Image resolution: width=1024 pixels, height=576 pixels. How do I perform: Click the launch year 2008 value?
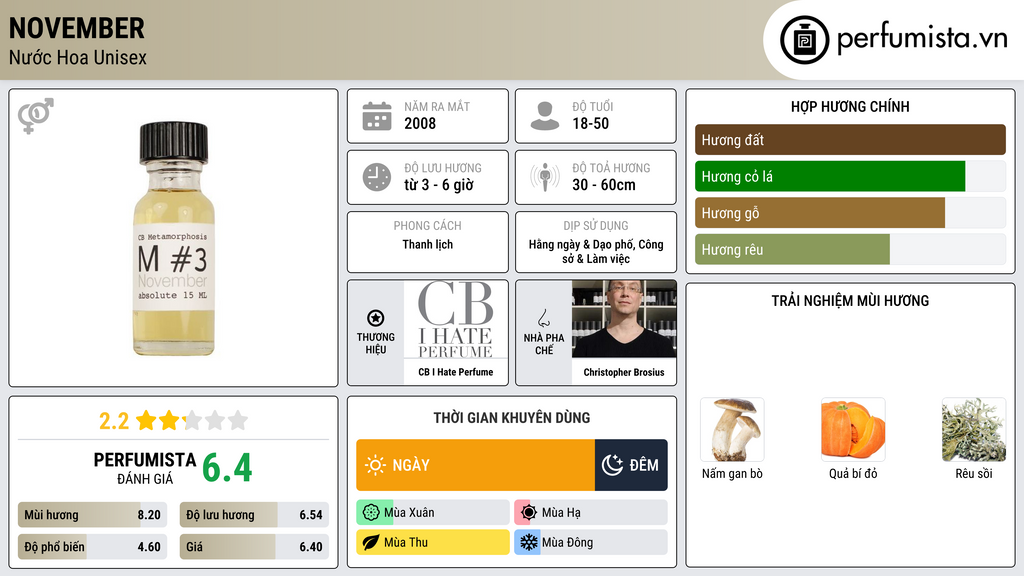pyautogui.click(x=420, y=123)
